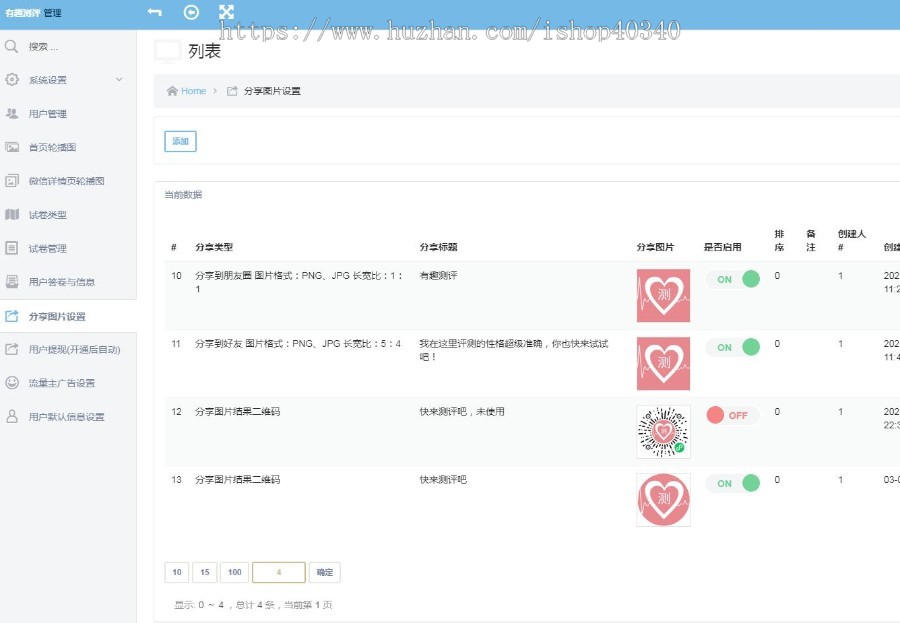Expand the 系统设置 dropdown chevron
The width and height of the screenshot is (900, 623).
pyautogui.click(x=119, y=80)
